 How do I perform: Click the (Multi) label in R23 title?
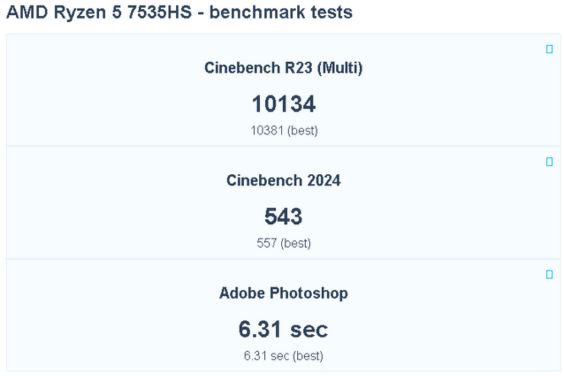340,68
